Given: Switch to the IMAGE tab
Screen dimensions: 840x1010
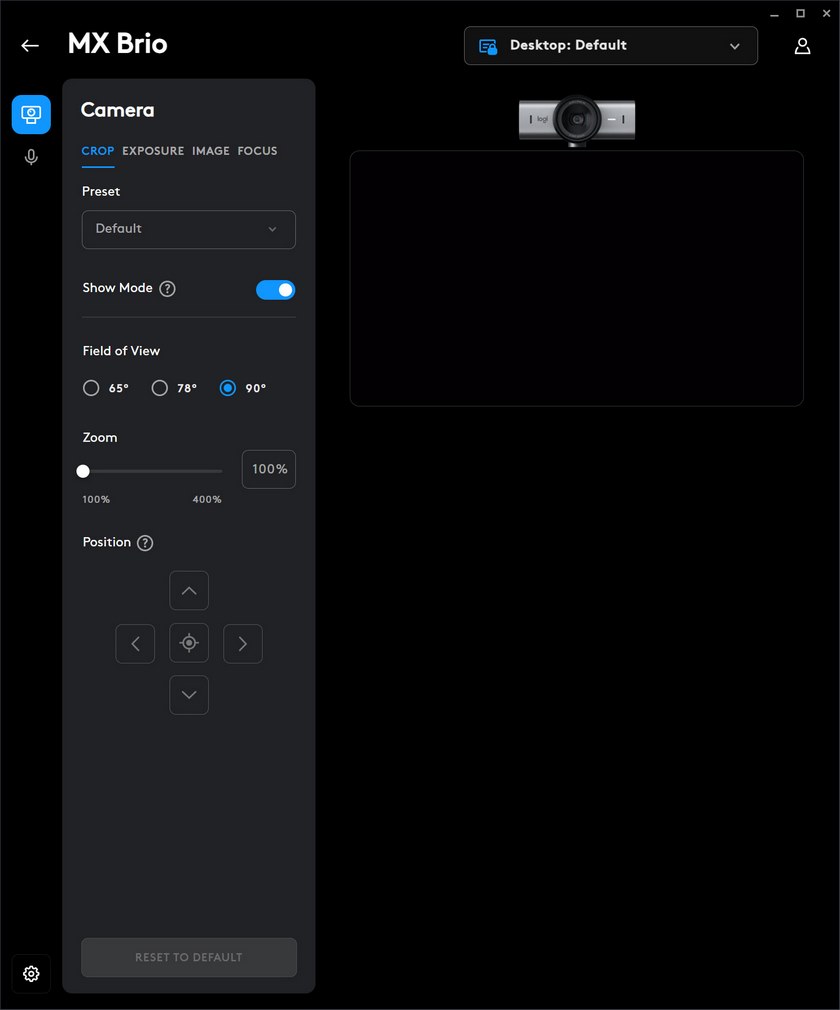Looking at the screenshot, I should click(211, 151).
